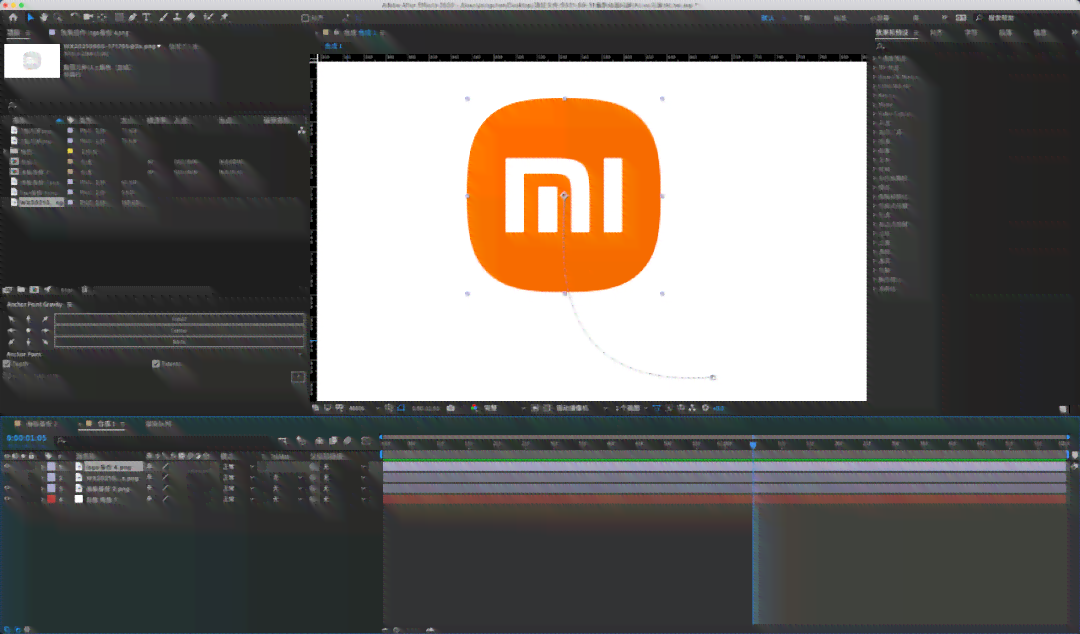Viewport: 1080px width, 634px height.
Task: Open Anchor Point Gravity panel menu
Action: (x=70, y=304)
